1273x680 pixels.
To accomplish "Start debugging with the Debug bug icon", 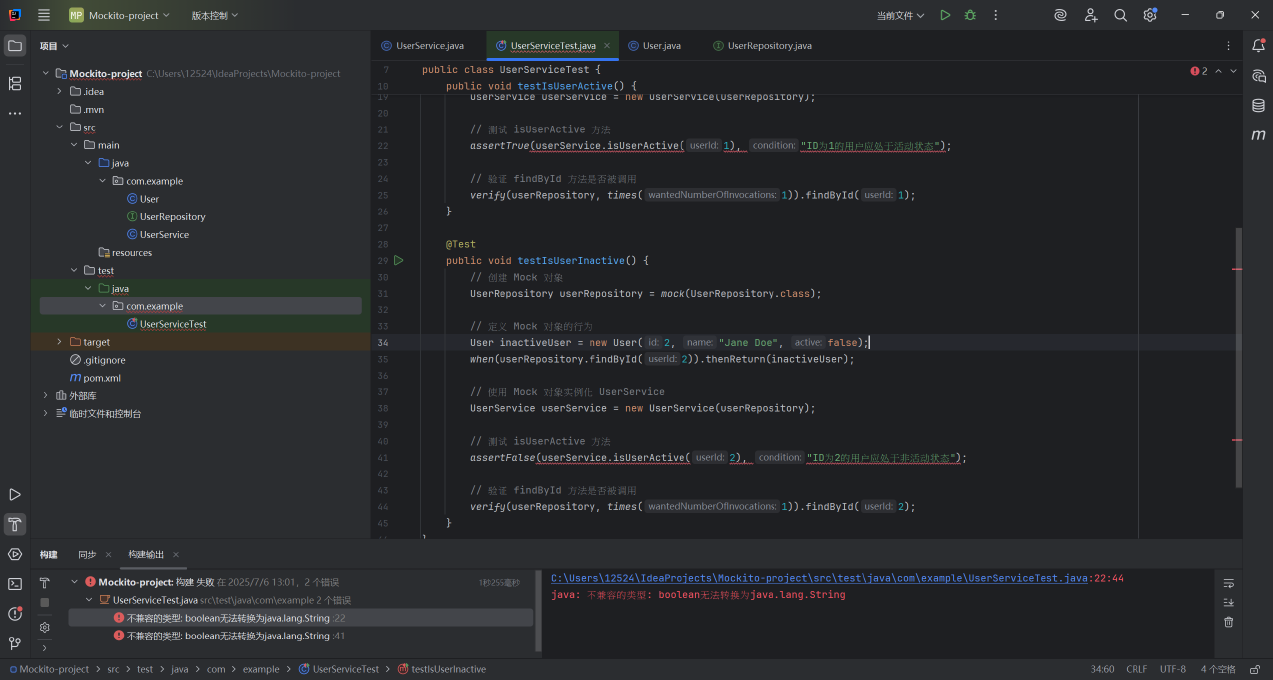I will [969, 15].
